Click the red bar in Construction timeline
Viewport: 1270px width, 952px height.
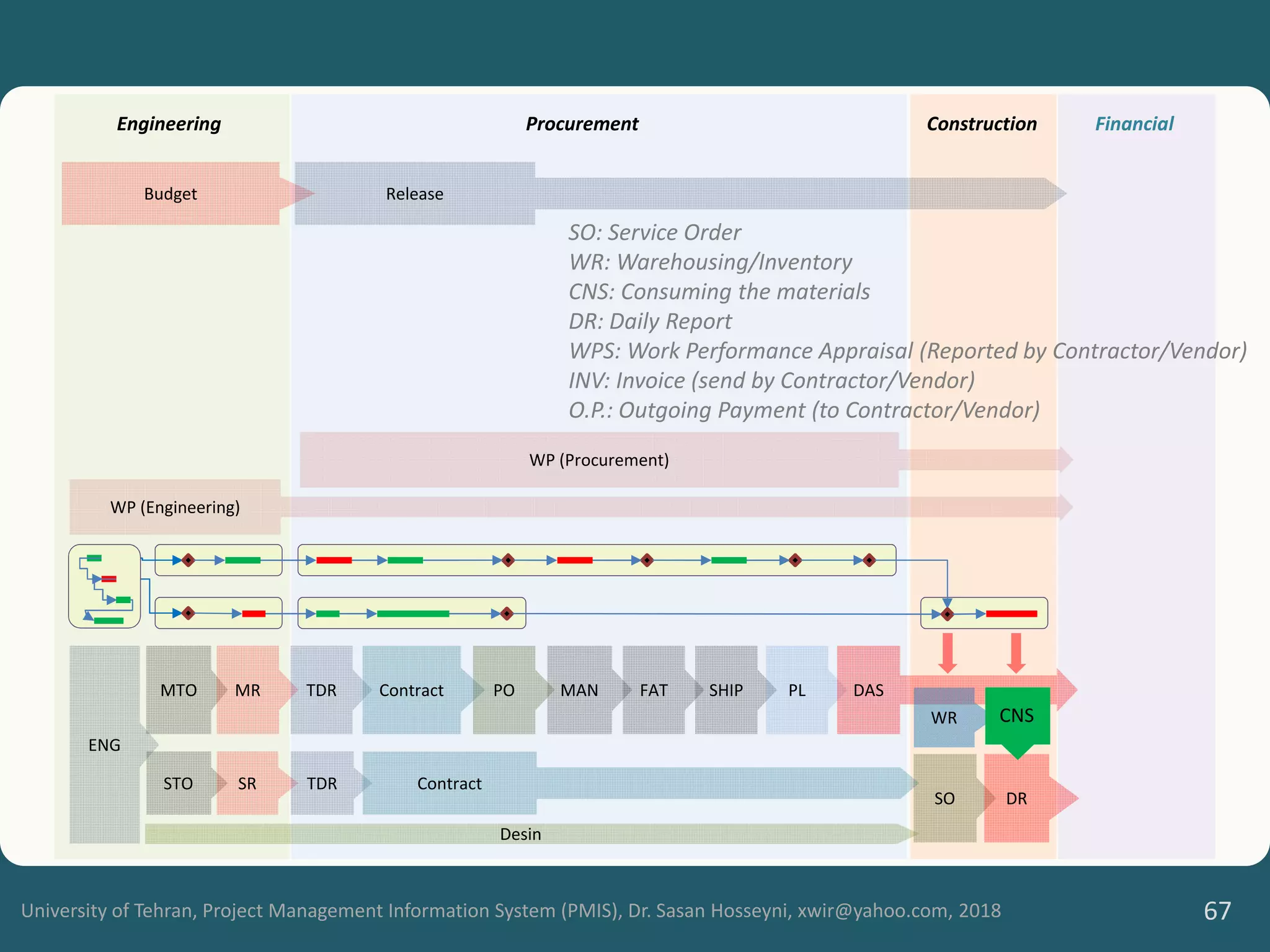click(1011, 614)
